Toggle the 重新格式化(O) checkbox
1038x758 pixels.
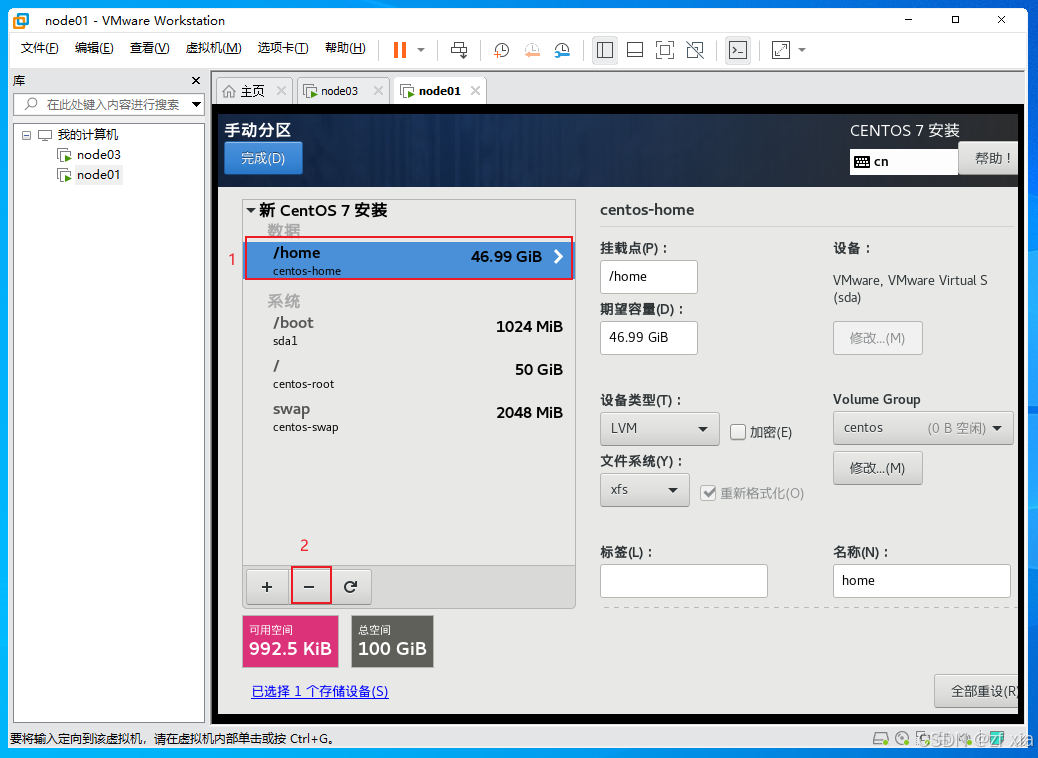click(x=708, y=493)
